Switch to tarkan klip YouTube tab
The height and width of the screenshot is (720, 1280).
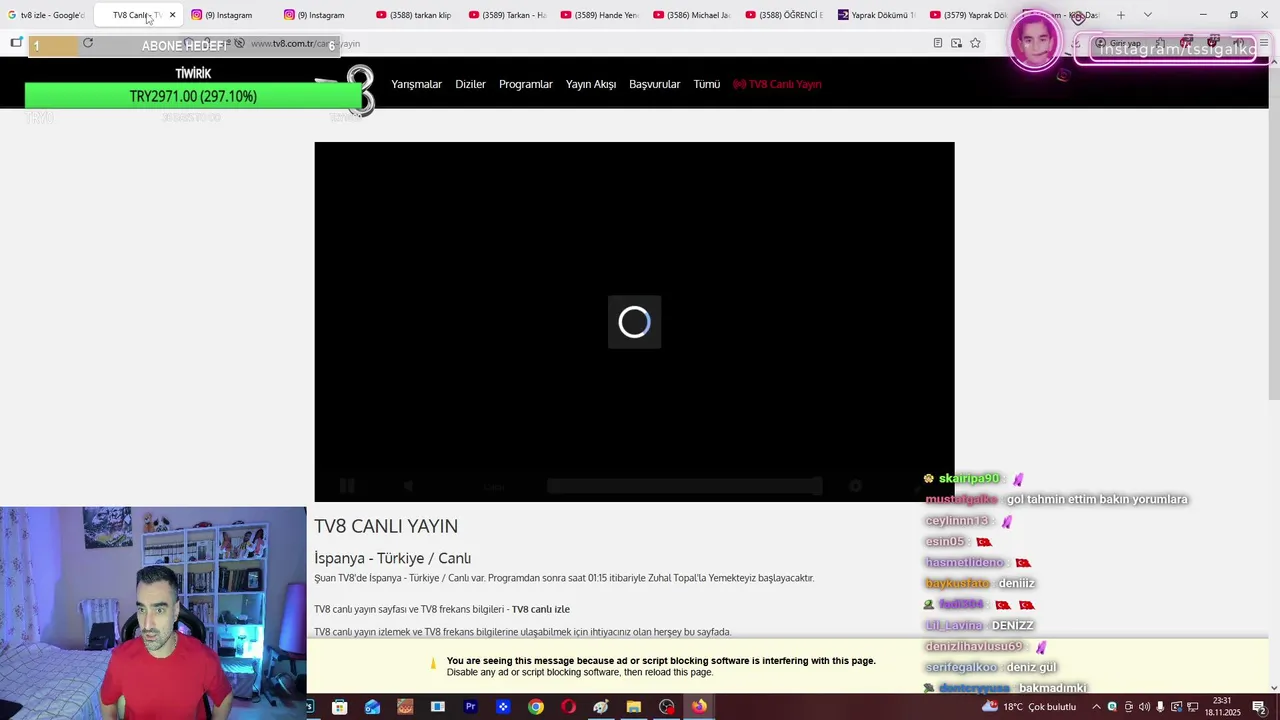pos(414,15)
